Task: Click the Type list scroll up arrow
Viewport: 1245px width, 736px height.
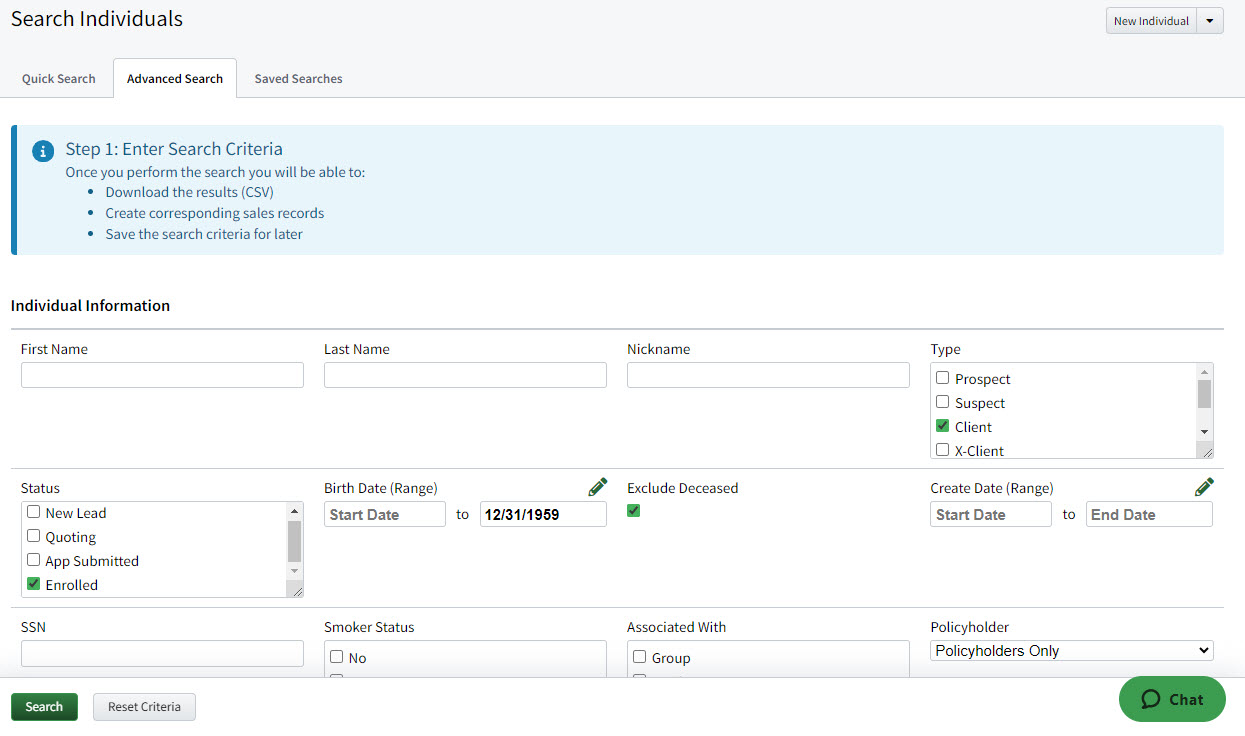Action: coord(1204,371)
